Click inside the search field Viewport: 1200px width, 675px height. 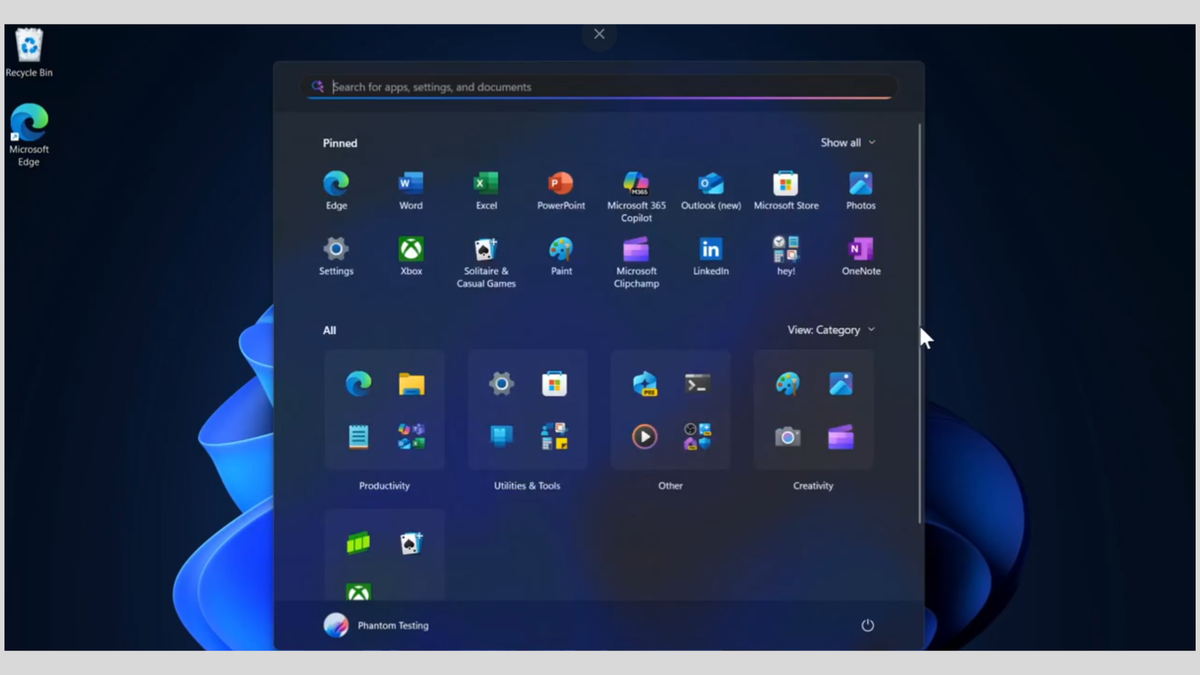[600, 87]
